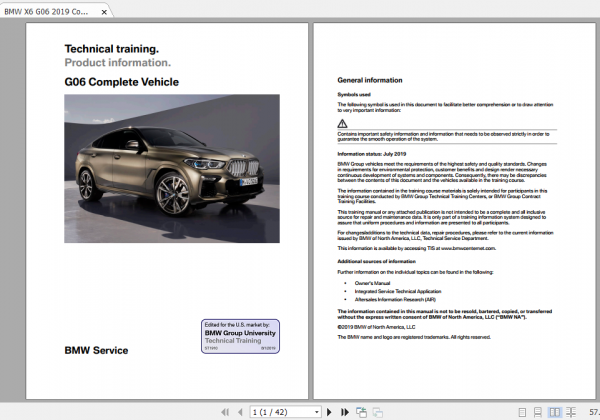The height and width of the screenshot is (420, 600).
Task: Click the X6 car cover image
Action: [172, 169]
